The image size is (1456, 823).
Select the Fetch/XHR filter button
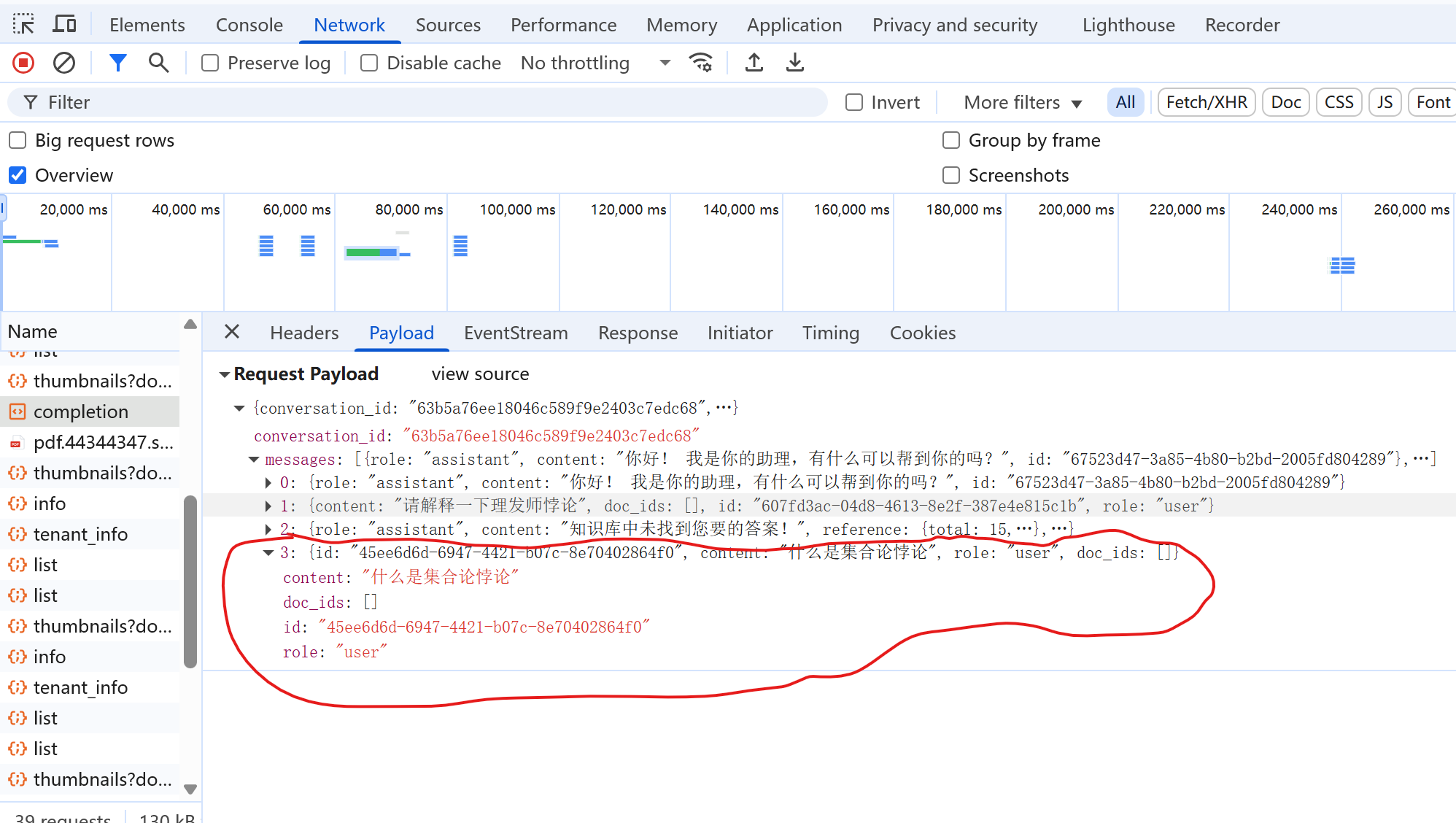(x=1206, y=102)
